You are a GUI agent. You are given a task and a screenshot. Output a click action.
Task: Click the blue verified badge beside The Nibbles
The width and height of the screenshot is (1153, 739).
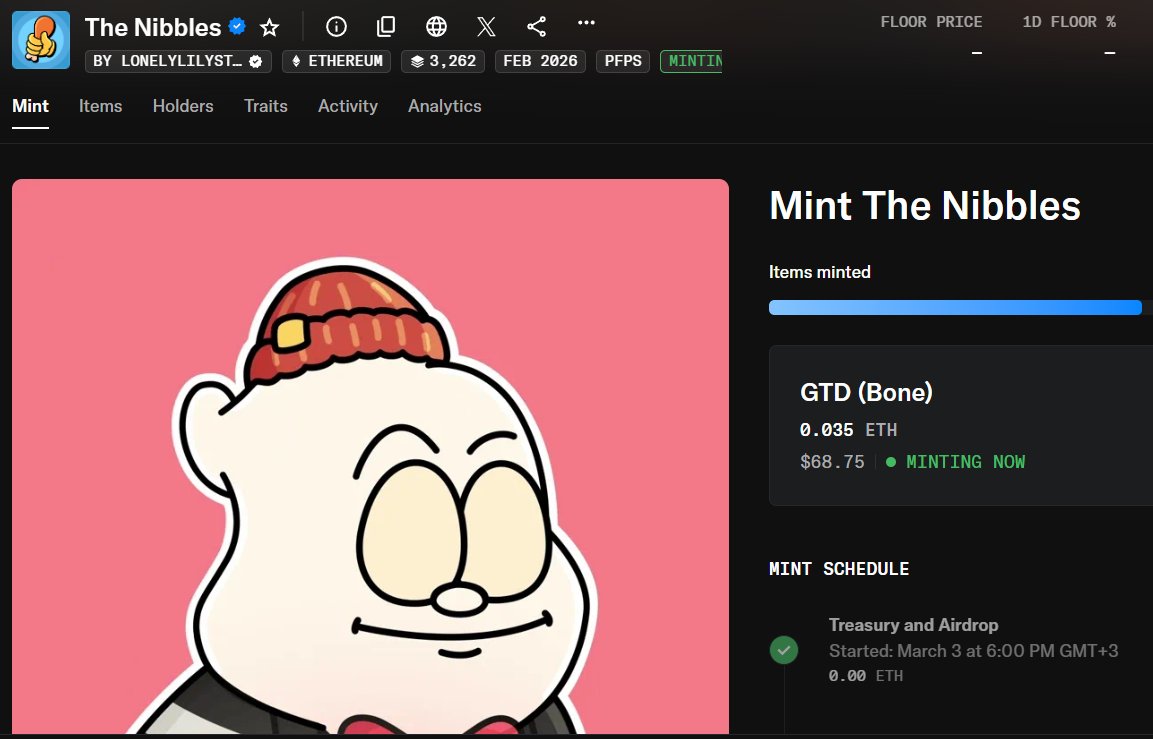pyautogui.click(x=237, y=26)
